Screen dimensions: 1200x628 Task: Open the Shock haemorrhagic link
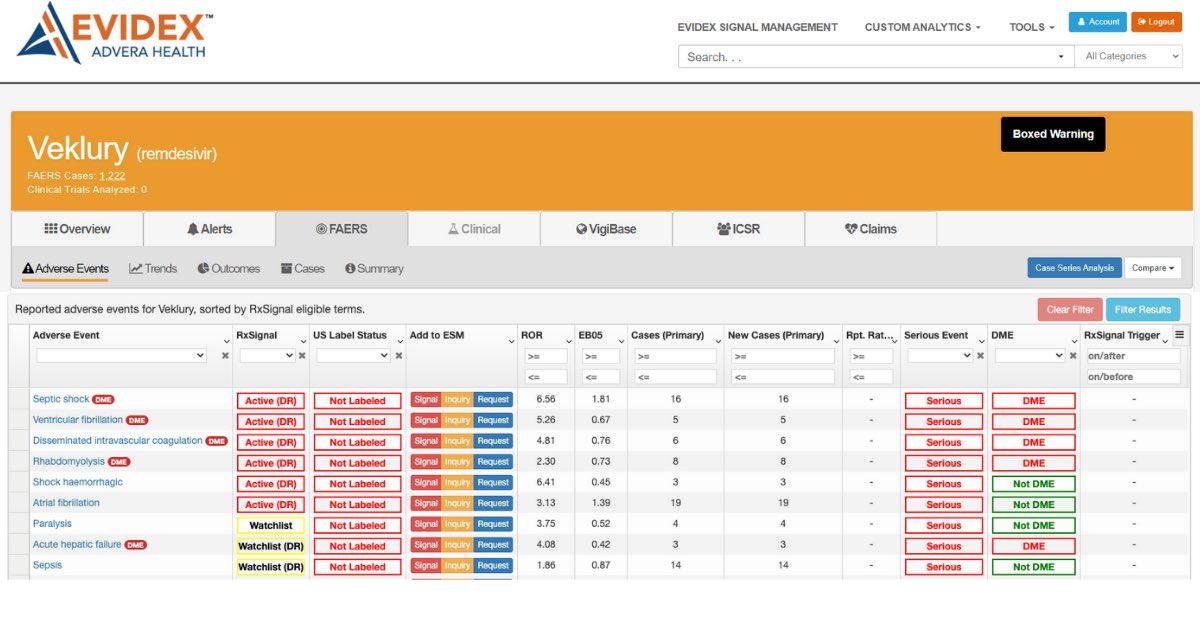click(x=78, y=482)
